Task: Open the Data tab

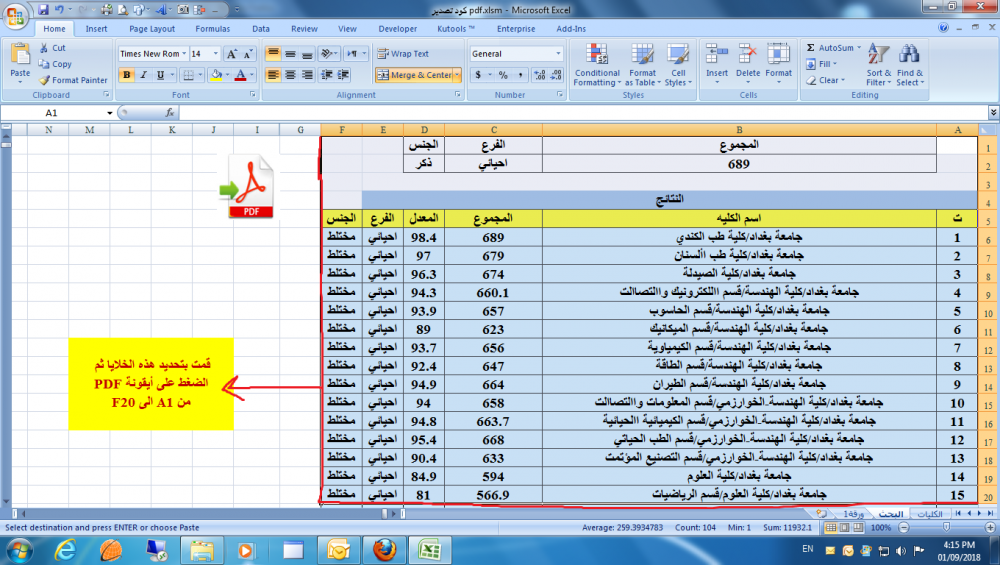Action: [x=260, y=29]
